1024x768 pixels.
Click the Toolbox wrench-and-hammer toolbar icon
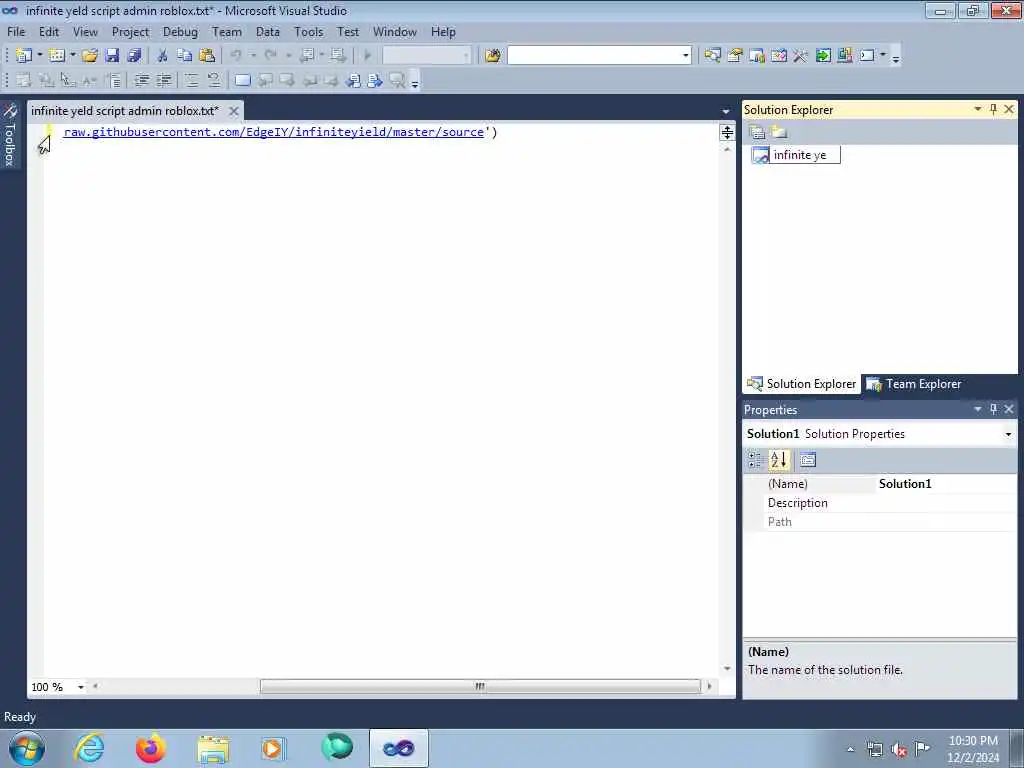(x=800, y=56)
